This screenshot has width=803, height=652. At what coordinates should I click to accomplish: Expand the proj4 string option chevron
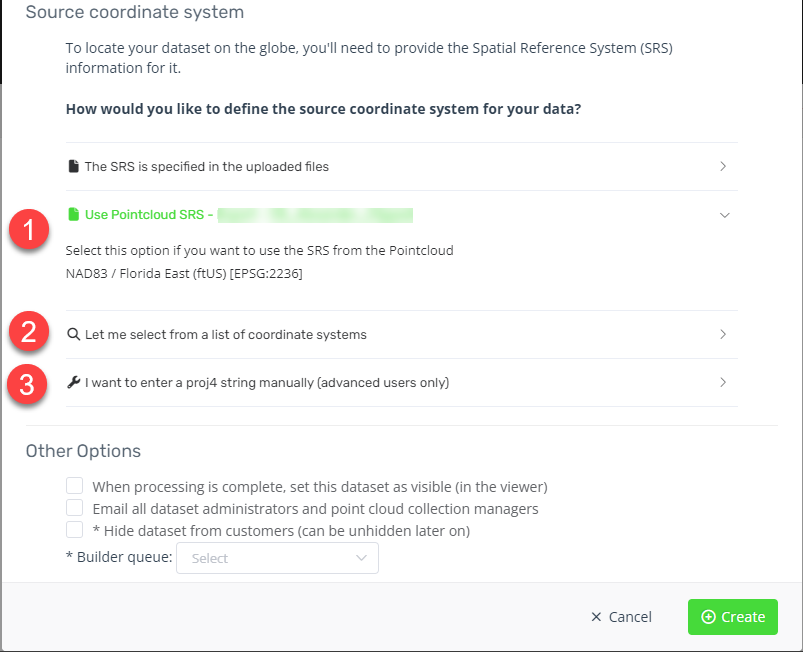click(x=723, y=383)
